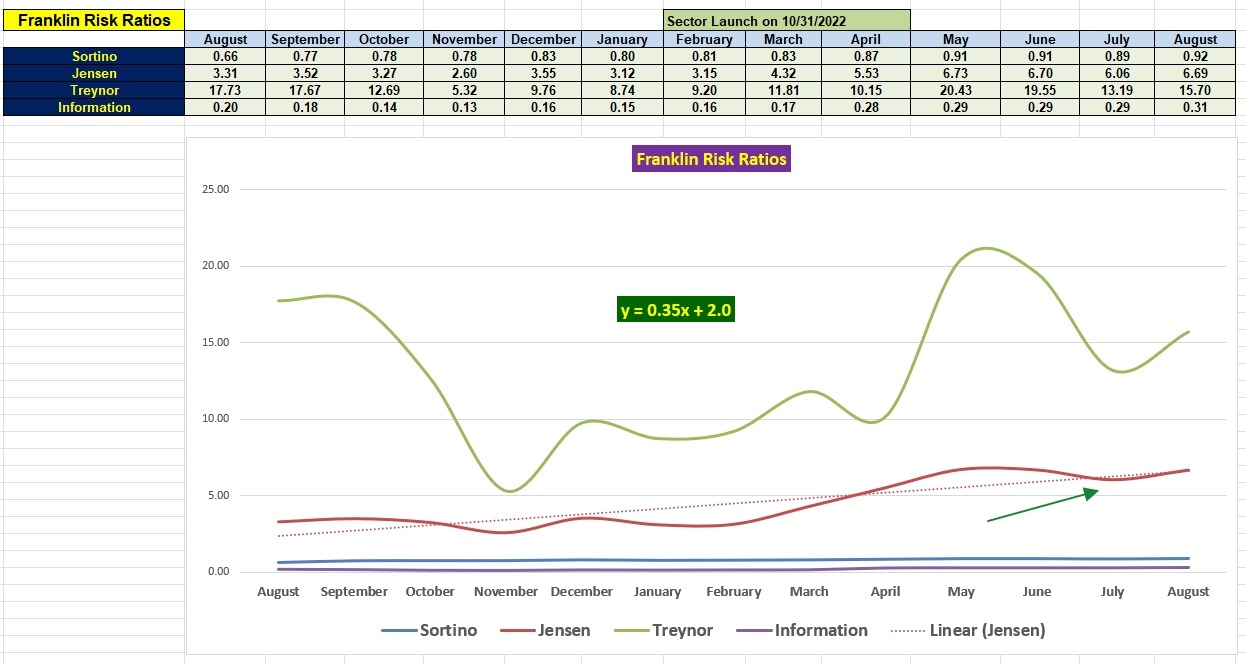Click the Information value 0.28 cell
Image resolution: width=1246 pixels, height=664 pixels.
tap(866, 107)
